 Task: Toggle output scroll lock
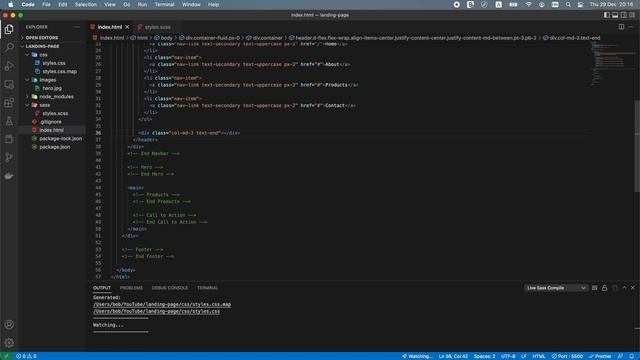click(x=604, y=288)
